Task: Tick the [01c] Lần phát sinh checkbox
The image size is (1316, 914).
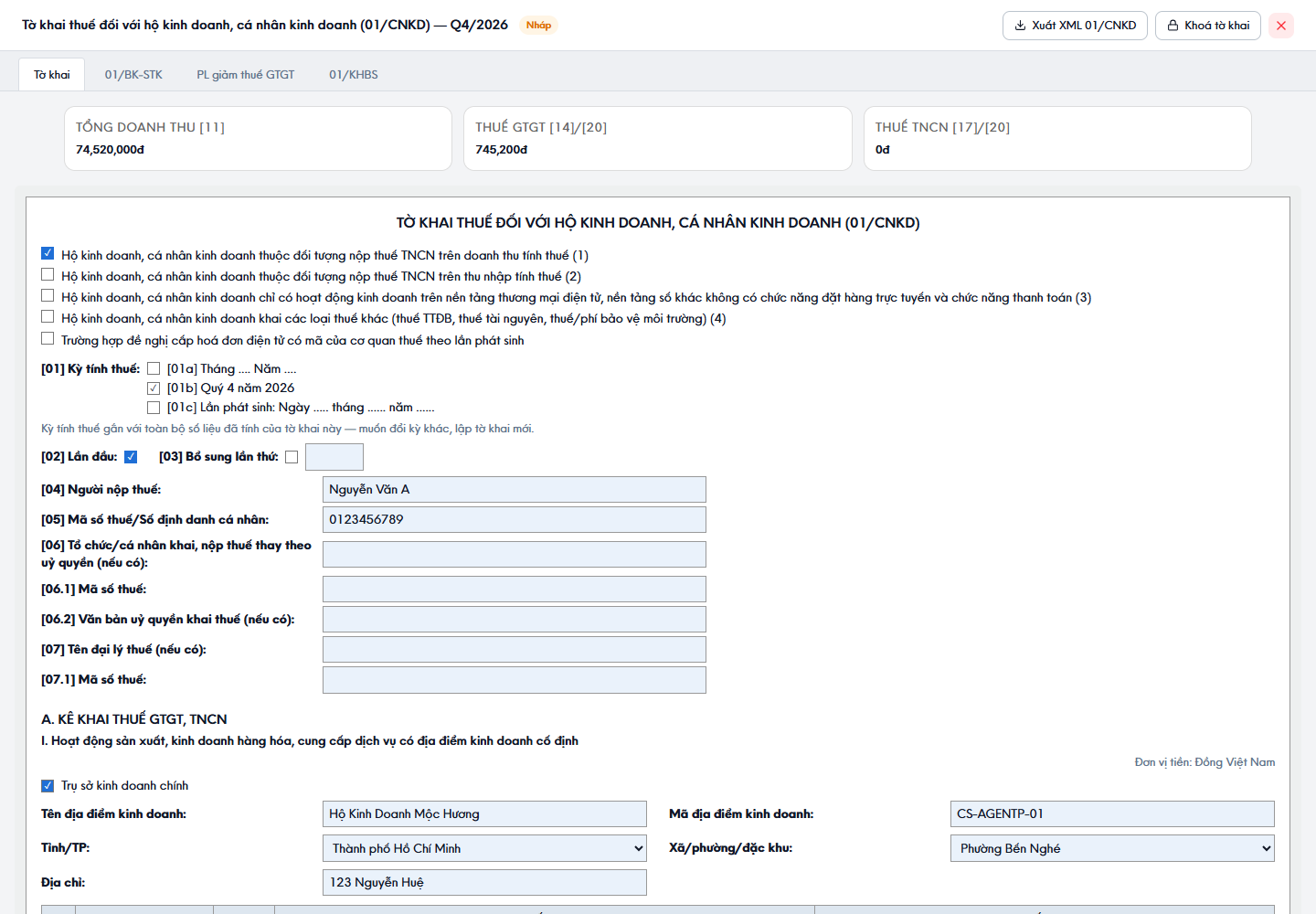Action: pyautogui.click(x=154, y=408)
